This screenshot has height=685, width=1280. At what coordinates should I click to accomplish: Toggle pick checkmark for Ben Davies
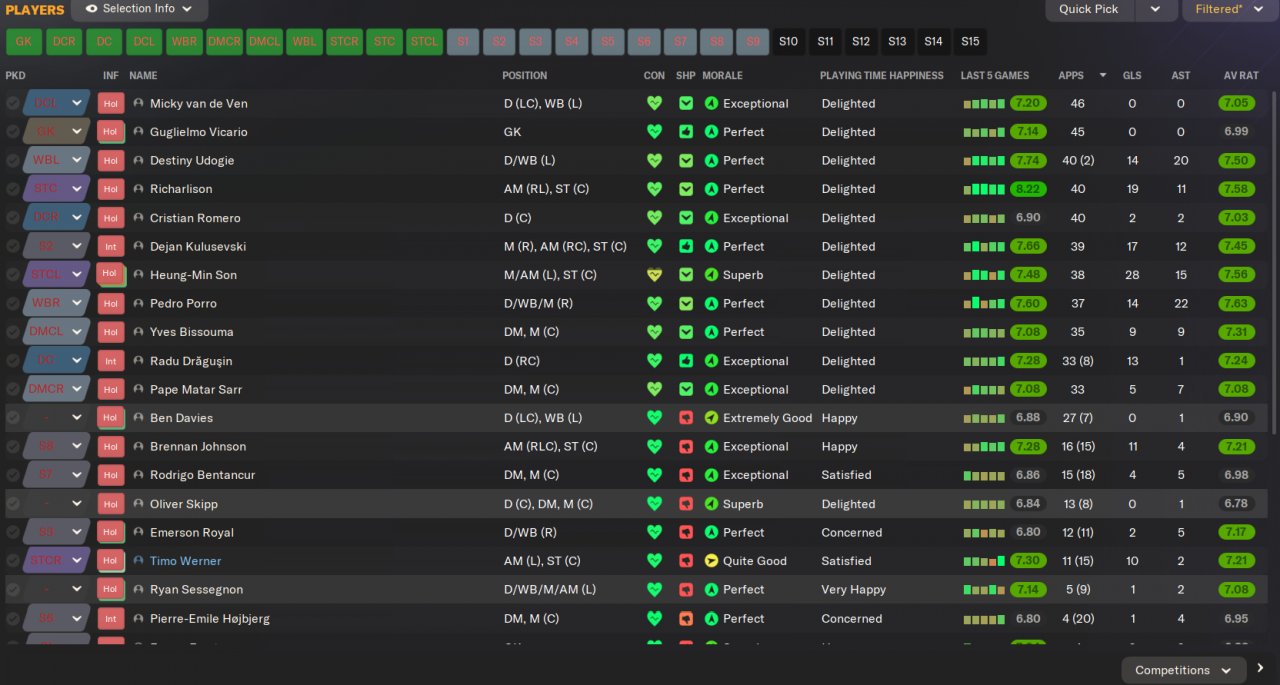13,418
